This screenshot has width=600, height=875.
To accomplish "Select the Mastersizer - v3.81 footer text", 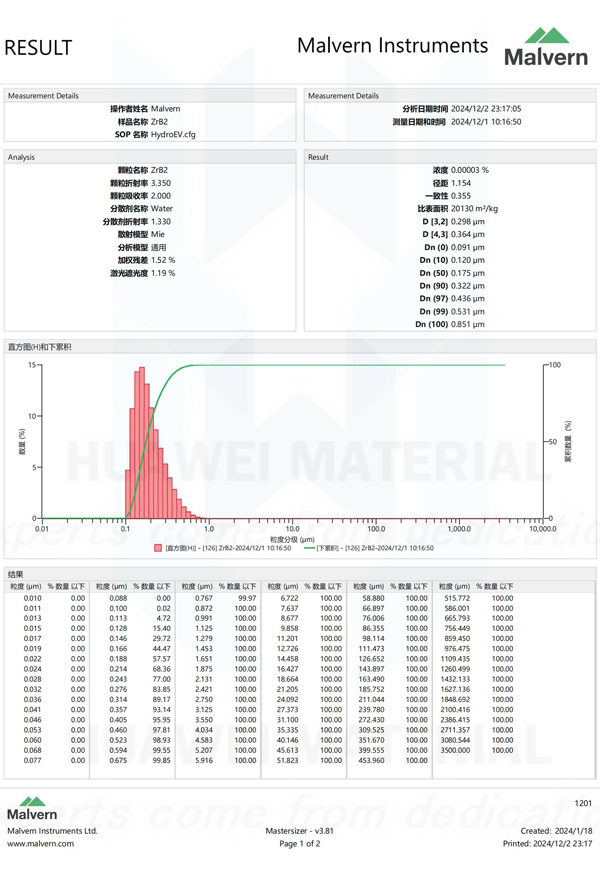I will point(299,830).
